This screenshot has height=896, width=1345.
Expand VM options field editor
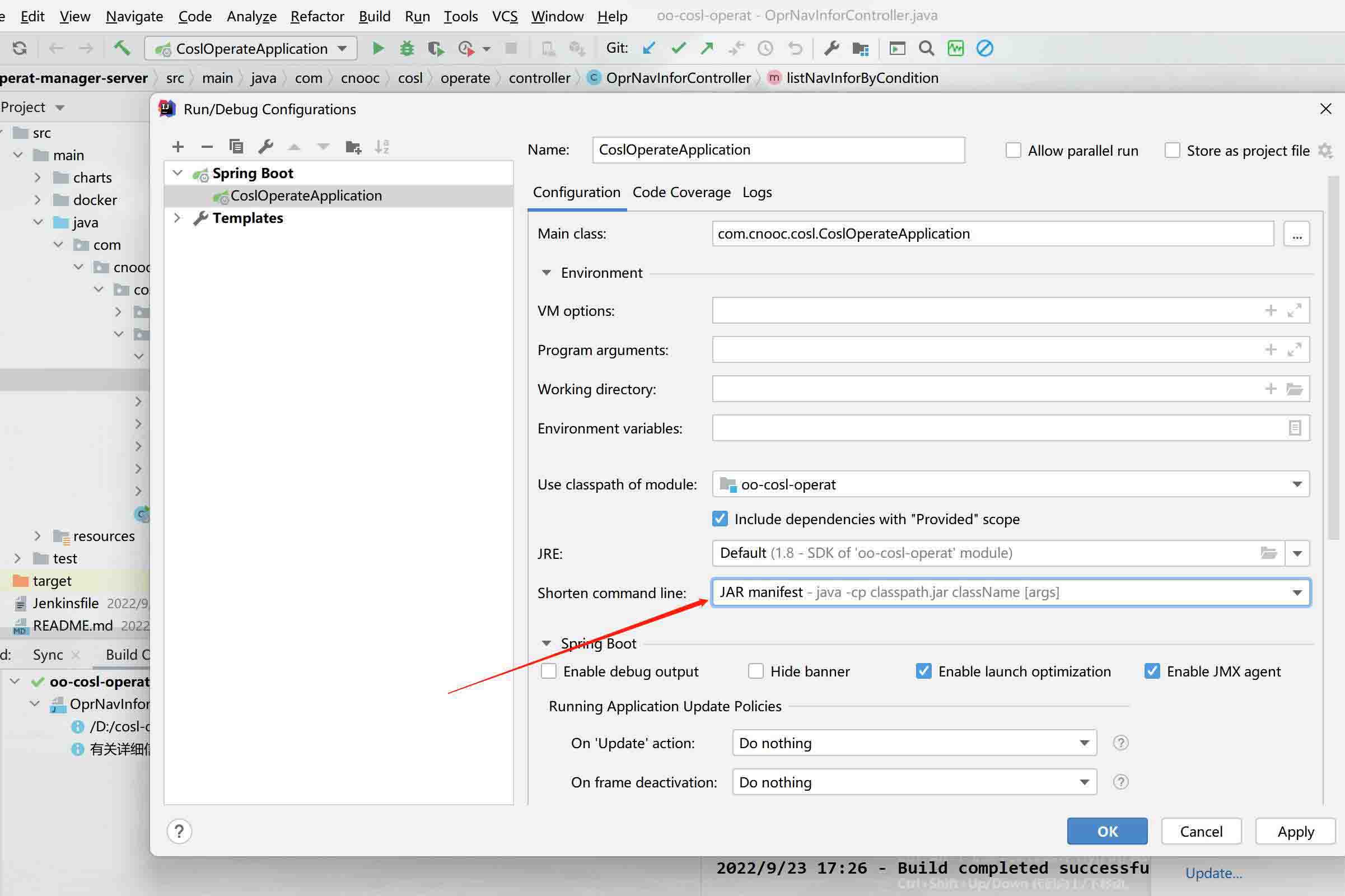point(1294,310)
